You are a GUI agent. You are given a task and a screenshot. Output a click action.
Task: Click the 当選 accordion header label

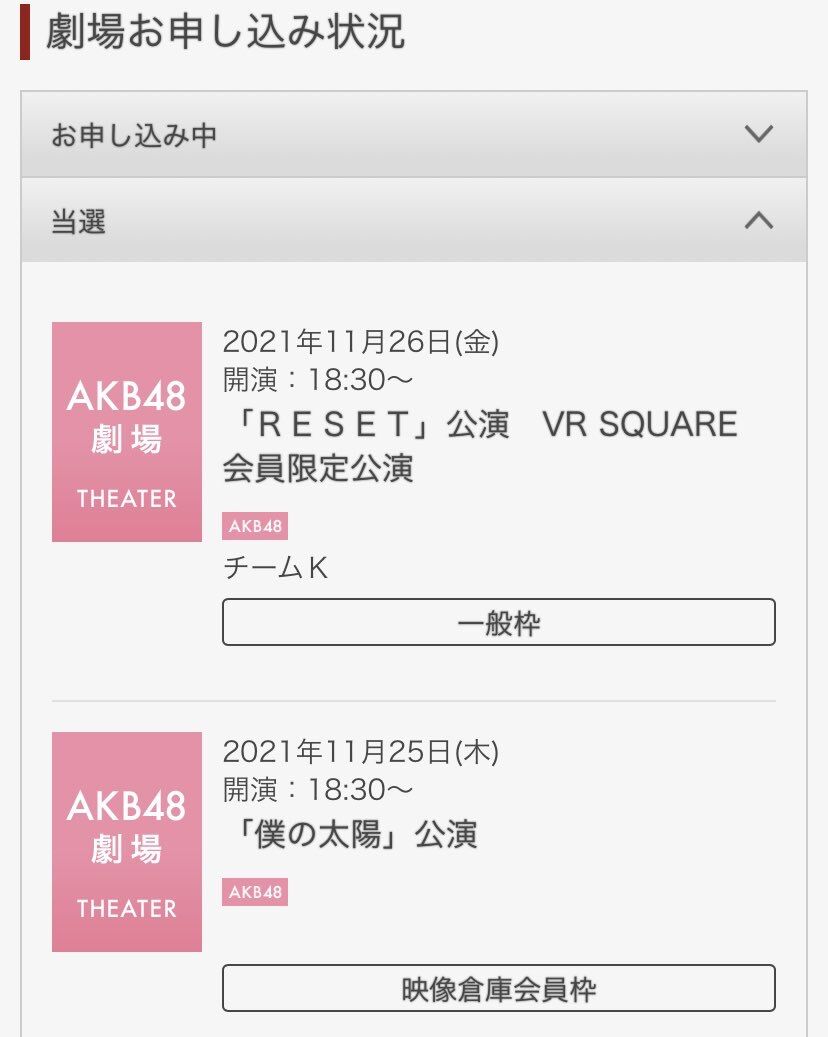pyautogui.click(x=79, y=222)
